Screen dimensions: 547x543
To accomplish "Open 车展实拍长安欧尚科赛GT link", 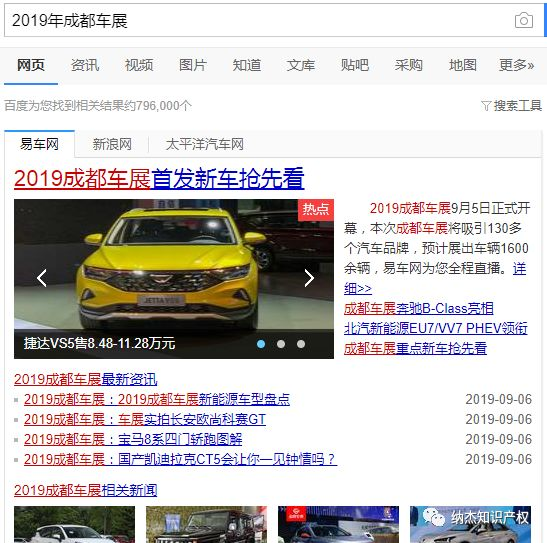I will 145,419.
